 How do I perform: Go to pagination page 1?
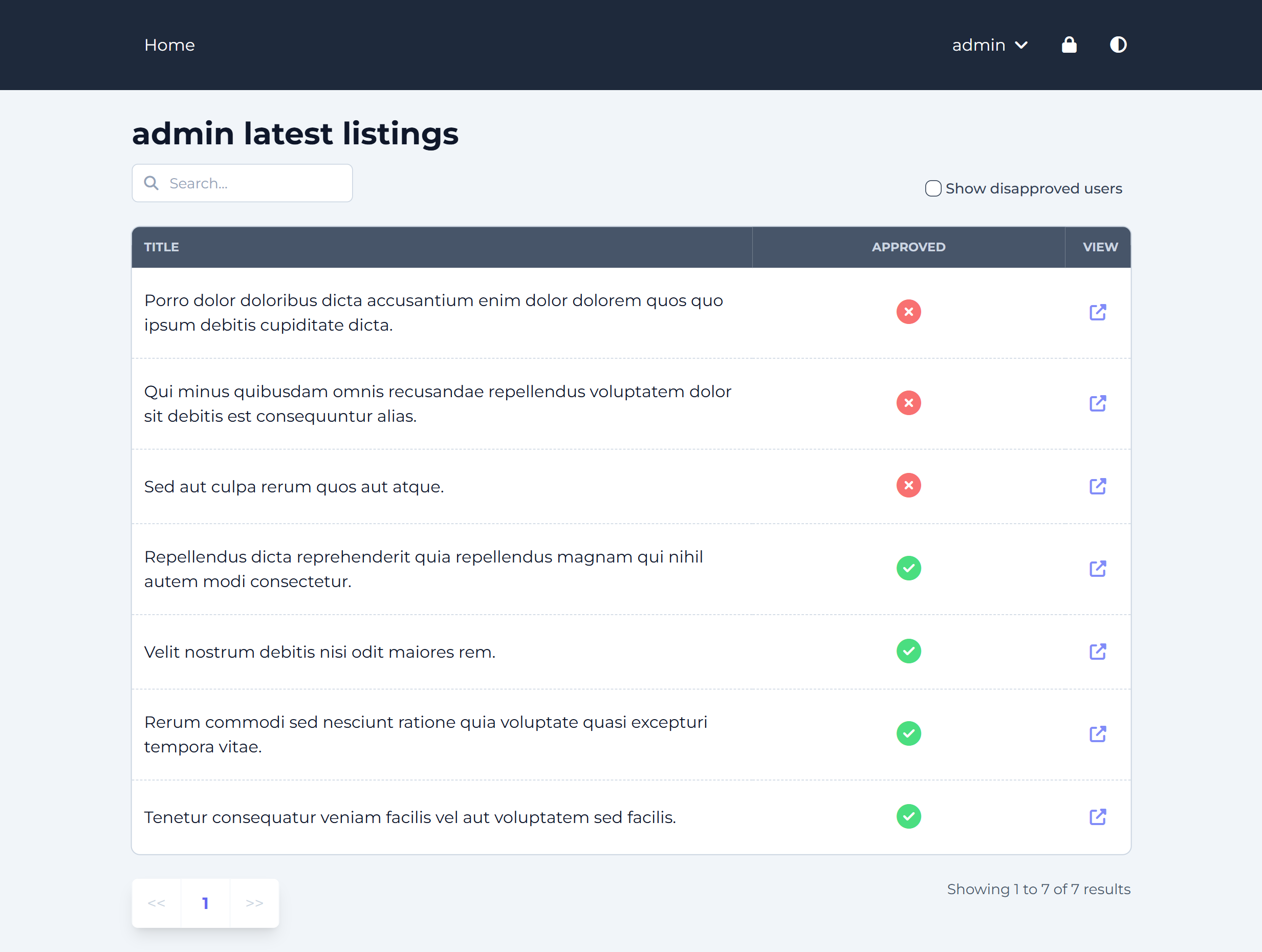point(205,903)
